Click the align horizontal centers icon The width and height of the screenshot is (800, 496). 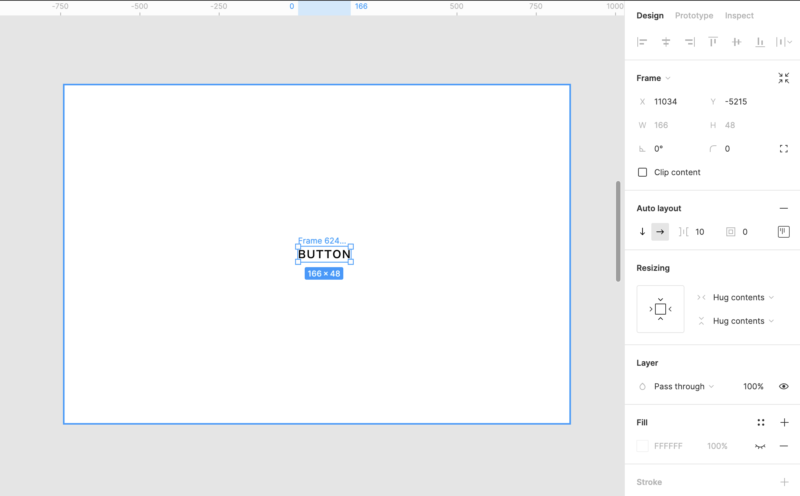(666, 42)
